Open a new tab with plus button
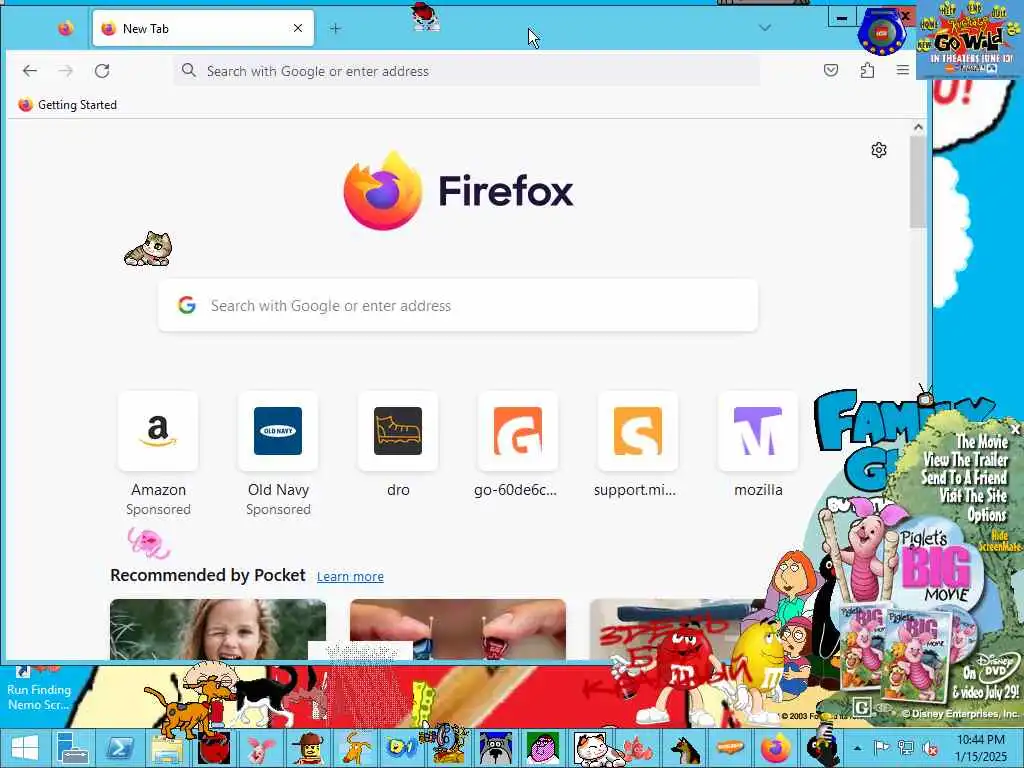Image resolution: width=1024 pixels, height=768 pixels. coord(335,28)
